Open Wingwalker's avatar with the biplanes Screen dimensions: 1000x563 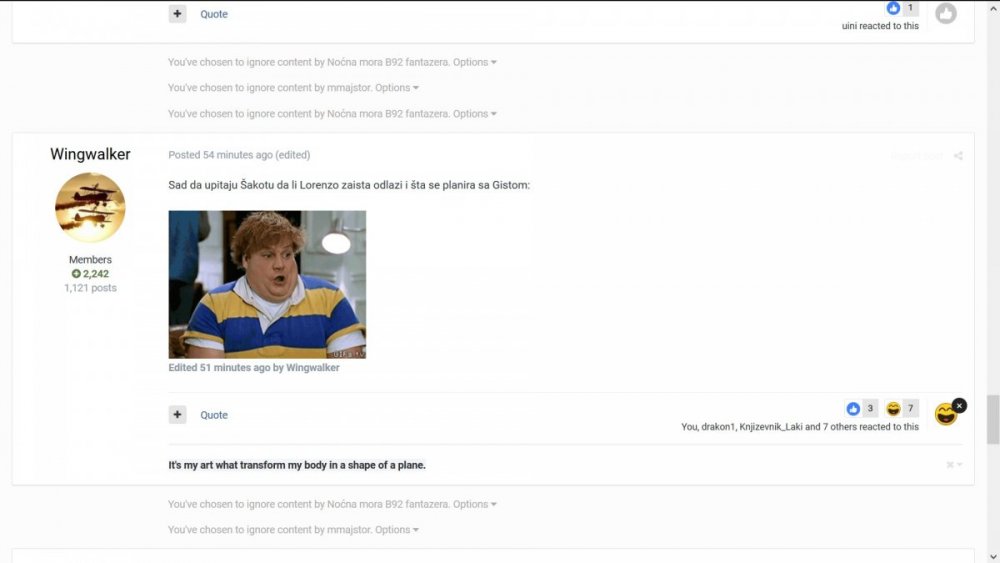coord(90,207)
